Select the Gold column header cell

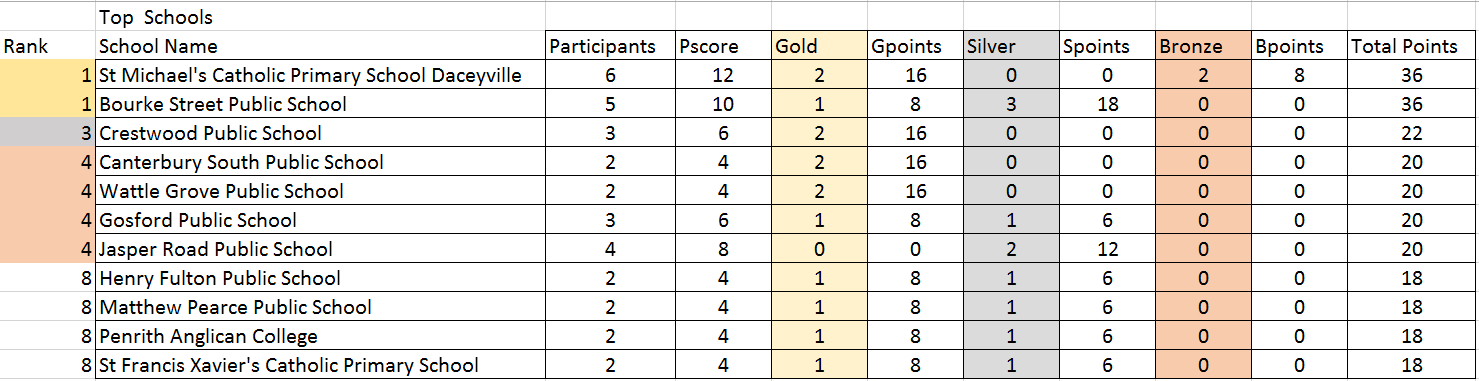coord(819,46)
